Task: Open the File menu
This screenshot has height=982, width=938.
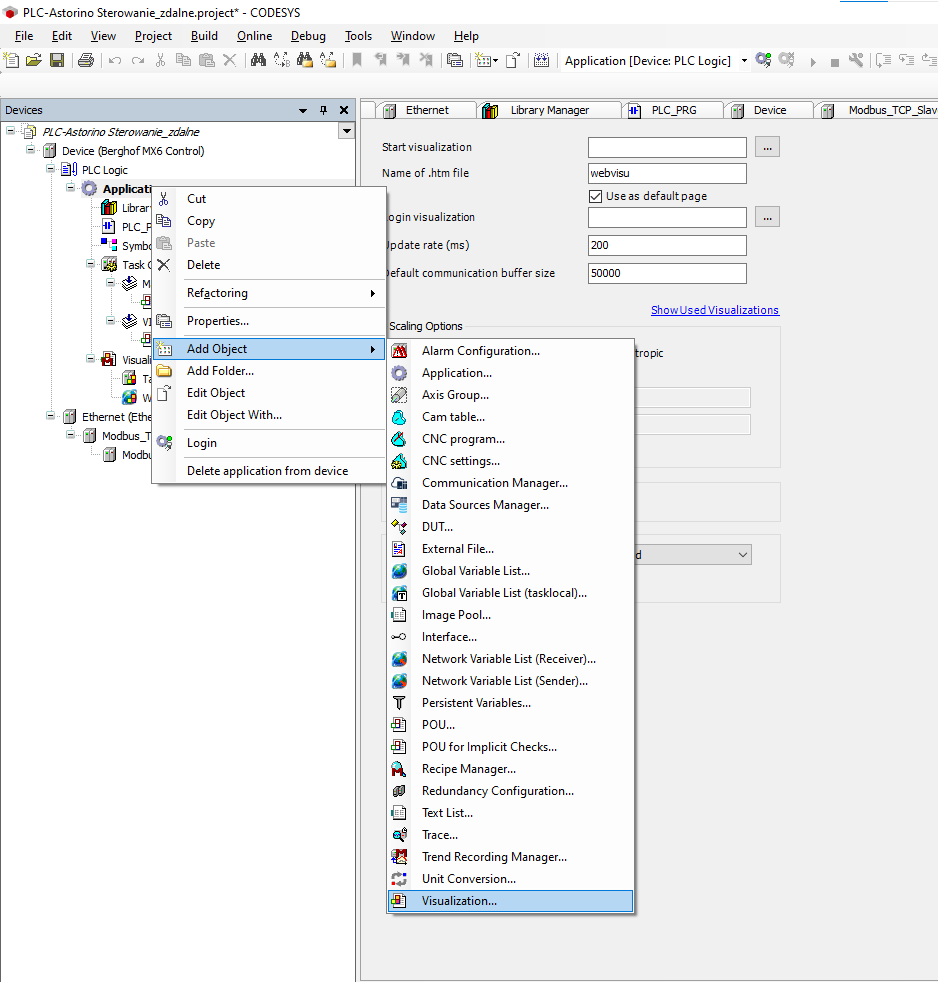Action: (24, 36)
